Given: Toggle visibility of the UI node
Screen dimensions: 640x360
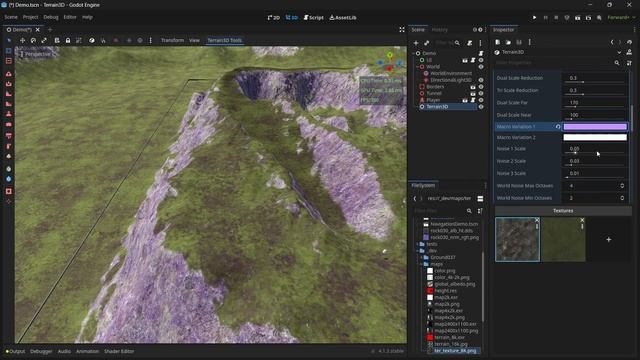Looking at the screenshot, I should (x=481, y=60).
